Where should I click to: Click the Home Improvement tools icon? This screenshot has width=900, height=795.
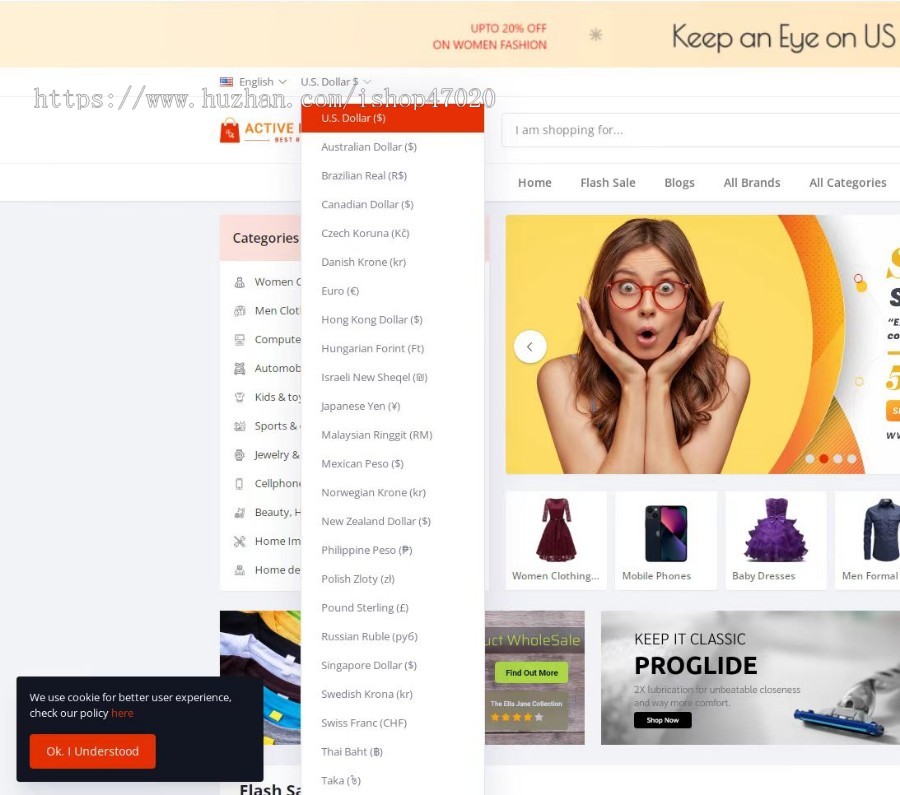point(239,541)
